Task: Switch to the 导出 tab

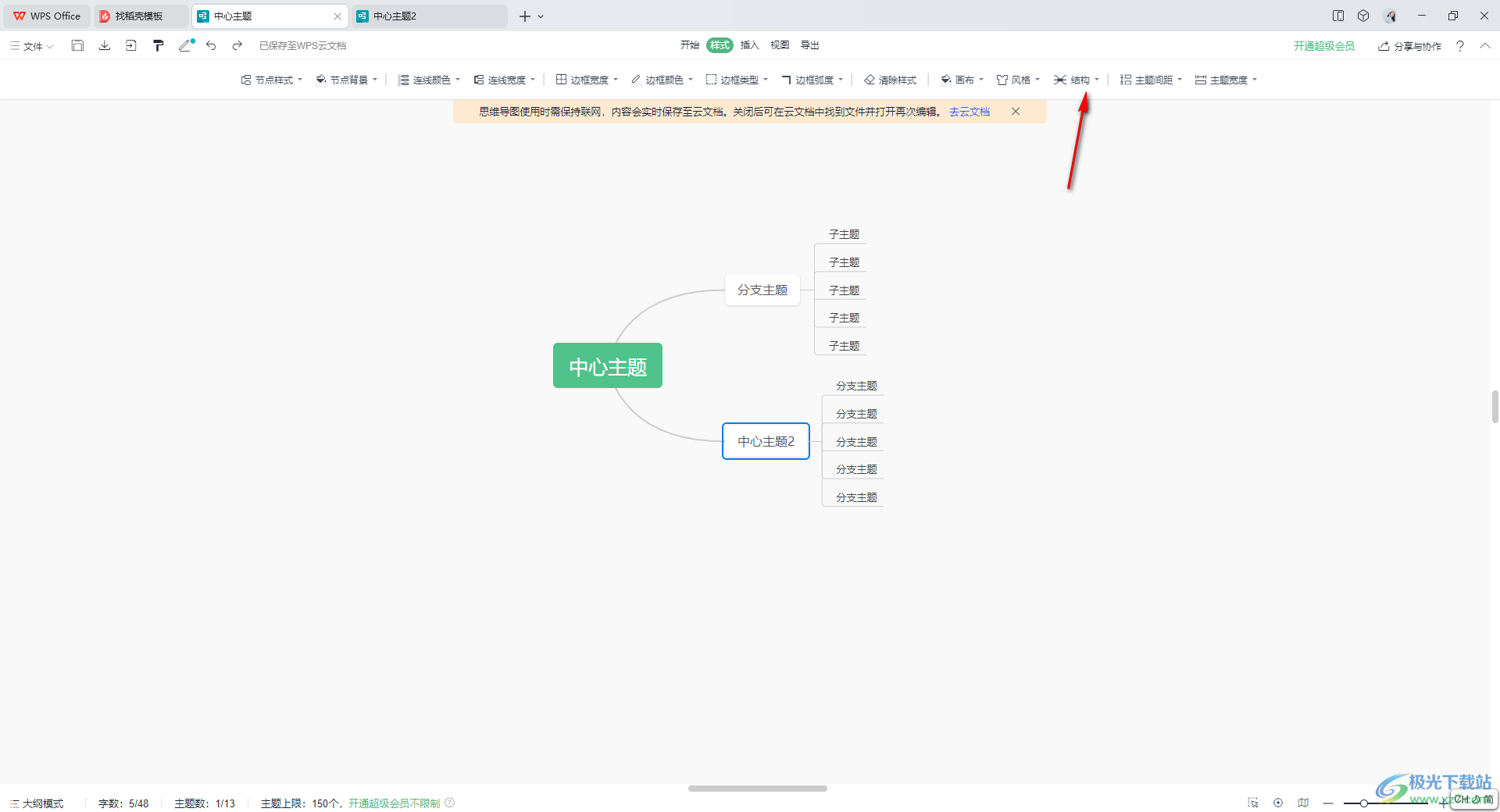Action: point(810,45)
